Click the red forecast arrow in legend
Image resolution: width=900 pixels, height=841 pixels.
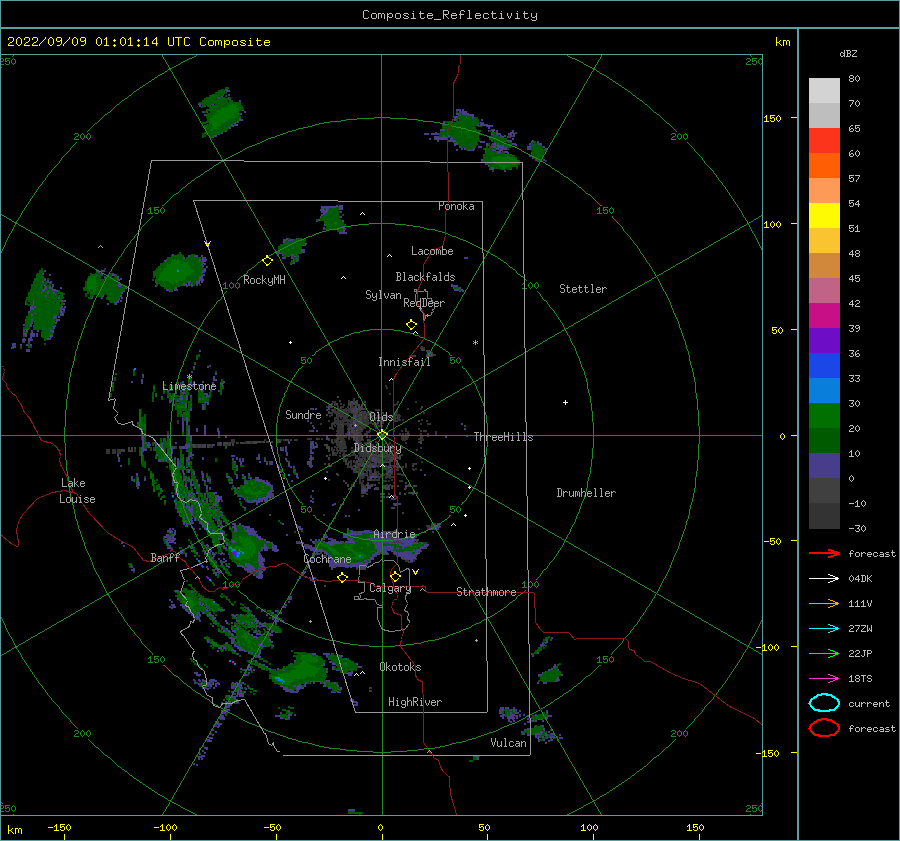(824, 553)
